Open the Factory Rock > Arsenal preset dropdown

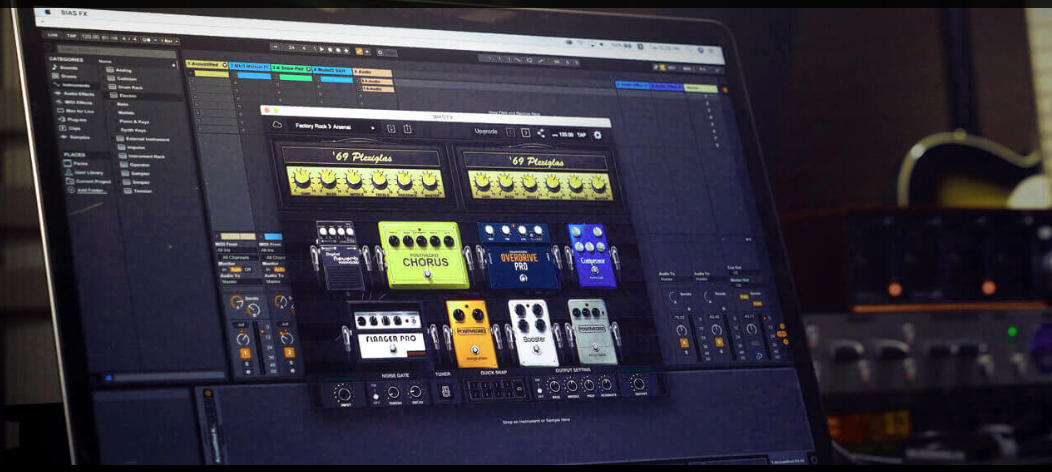[335, 127]
